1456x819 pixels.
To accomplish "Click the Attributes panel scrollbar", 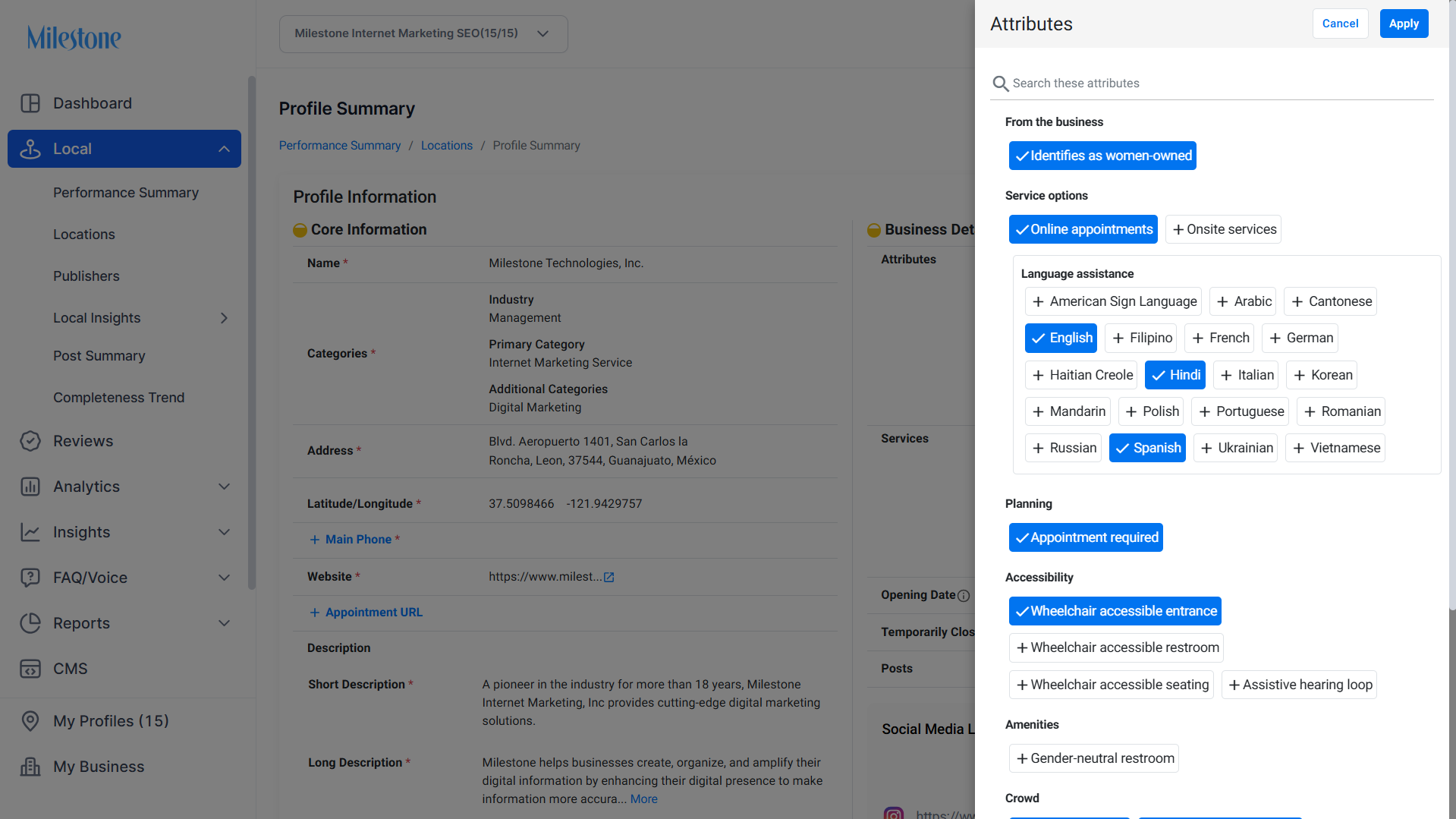I will point(1452,304).
